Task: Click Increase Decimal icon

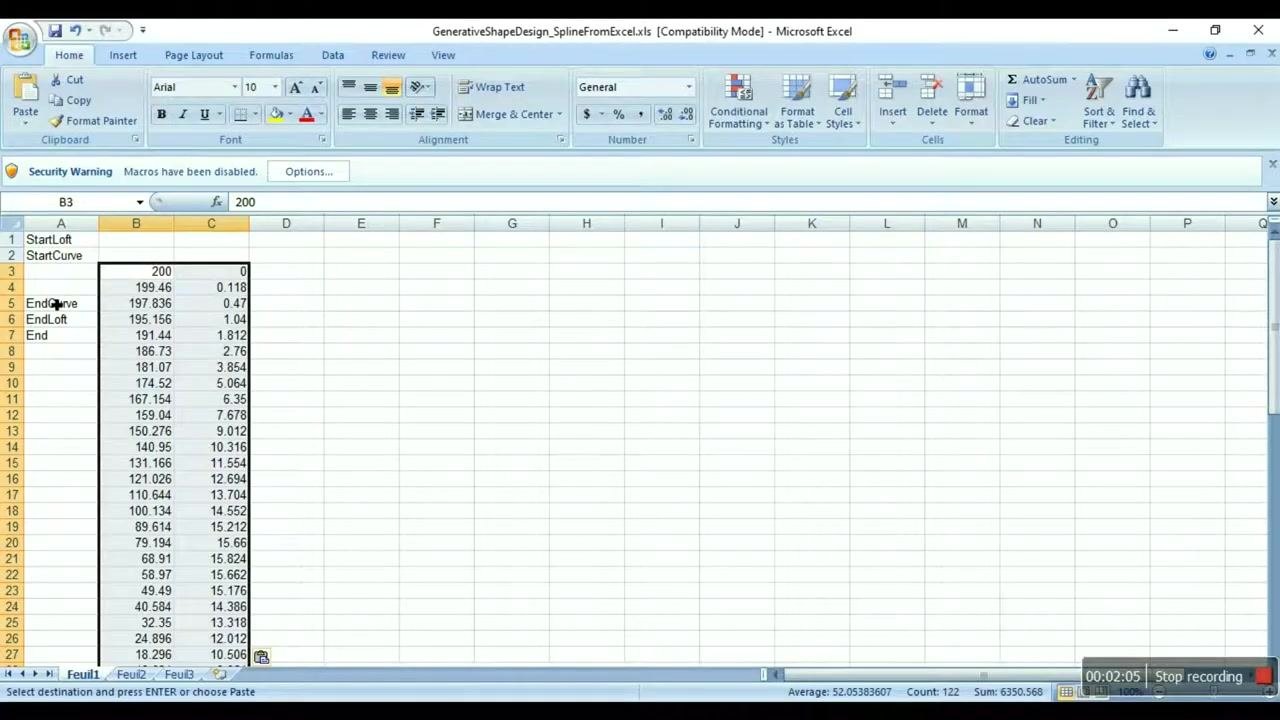Action: point(665,115)
